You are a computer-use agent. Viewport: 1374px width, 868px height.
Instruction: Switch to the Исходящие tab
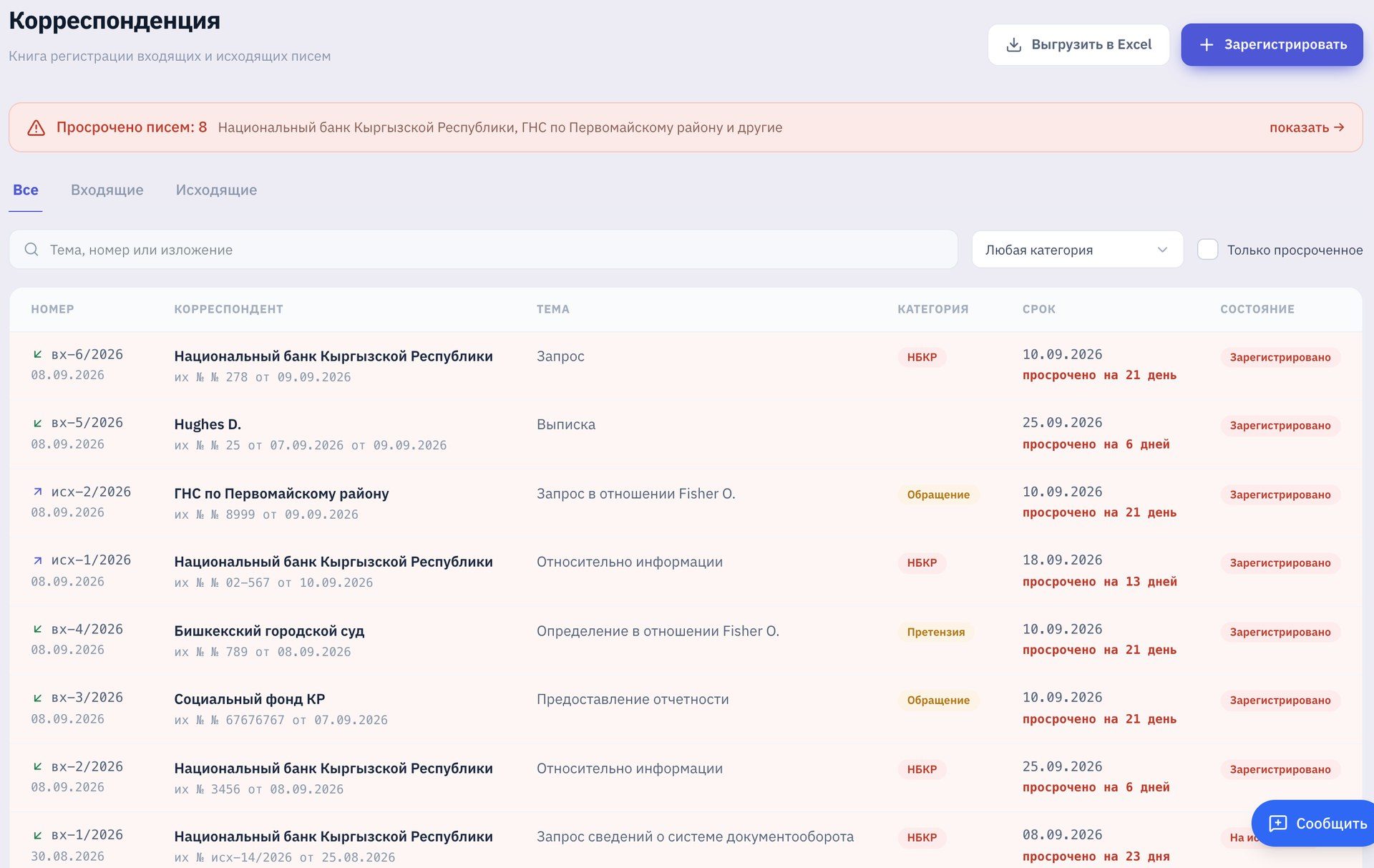point(216,190)
